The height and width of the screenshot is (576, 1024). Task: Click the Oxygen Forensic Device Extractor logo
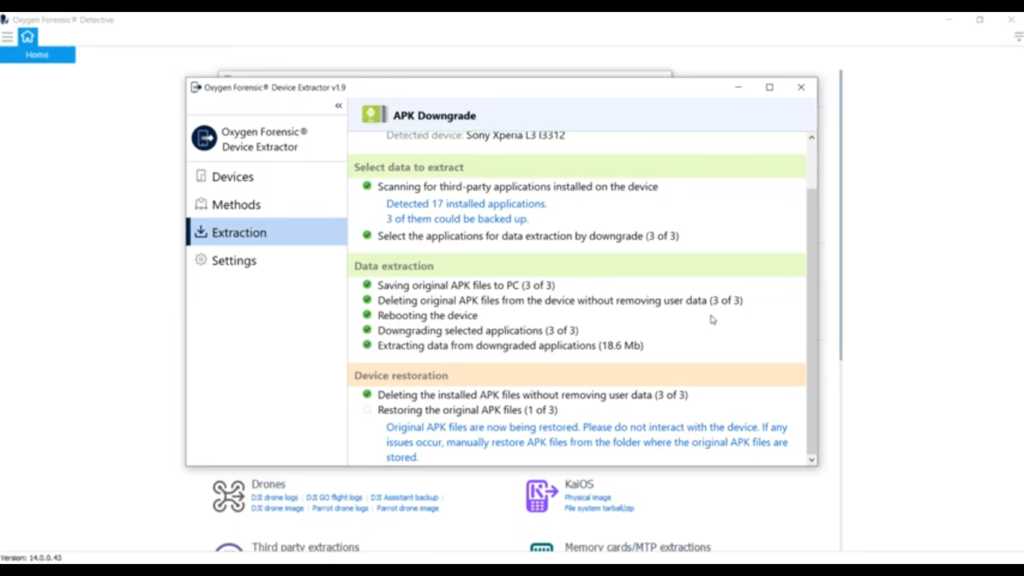[x=204, y=138]
